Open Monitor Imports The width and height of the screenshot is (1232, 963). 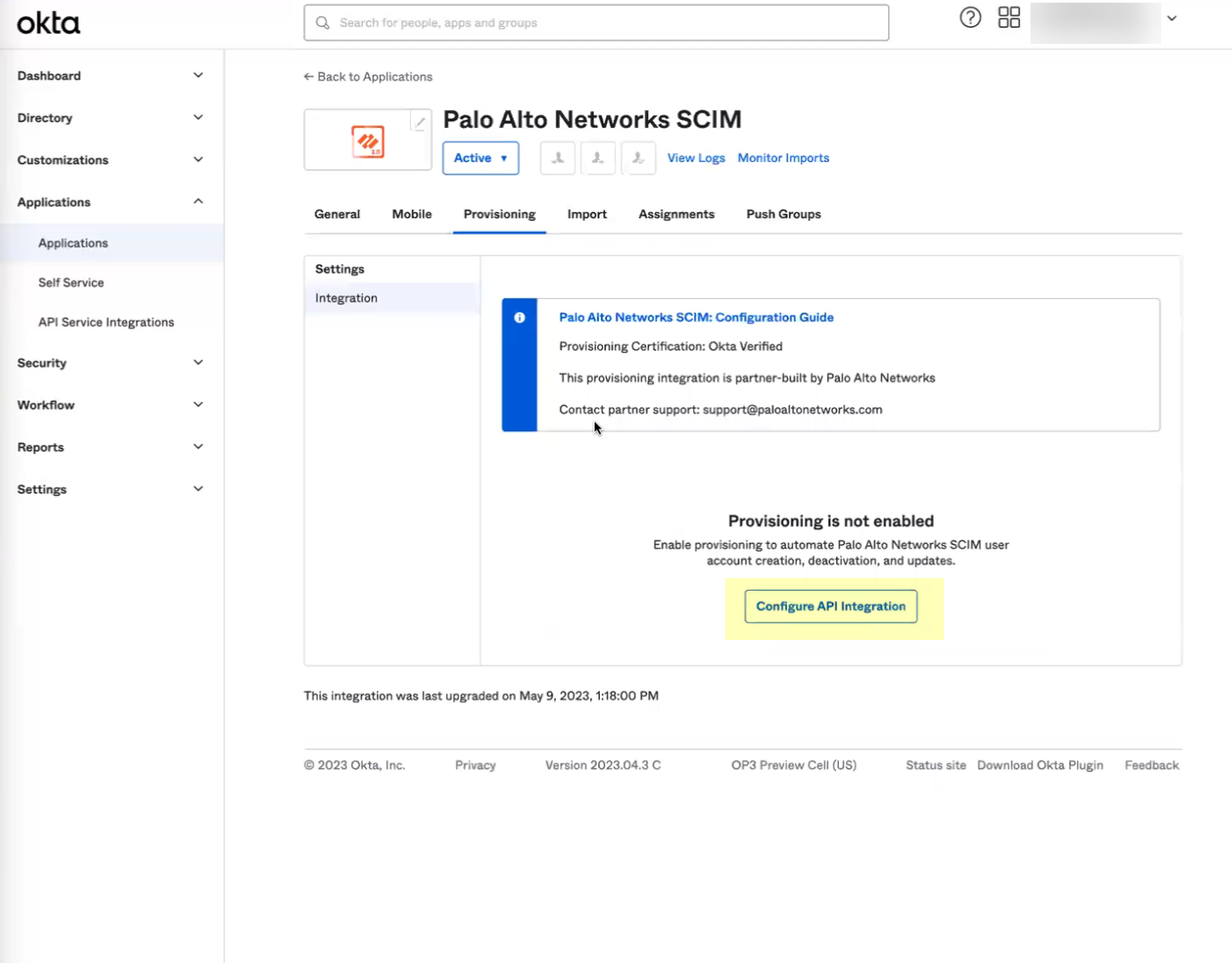[x=783, y=158]
